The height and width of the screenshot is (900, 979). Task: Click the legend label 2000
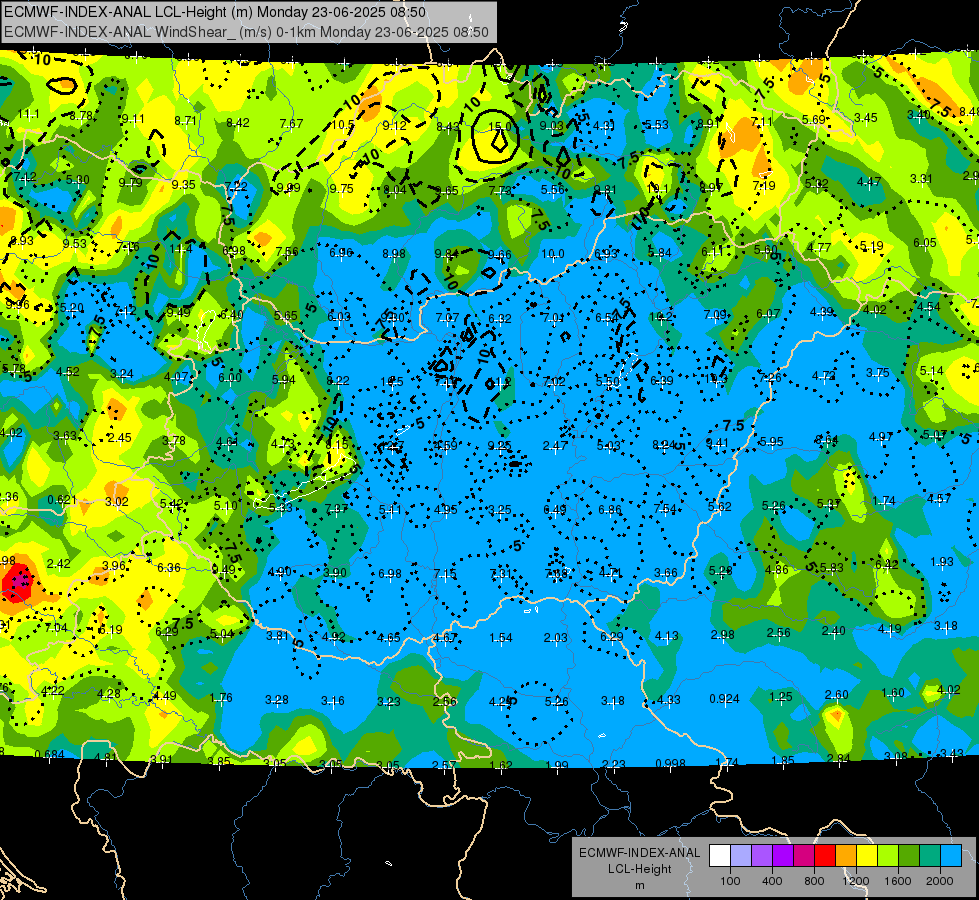(940, 881)
